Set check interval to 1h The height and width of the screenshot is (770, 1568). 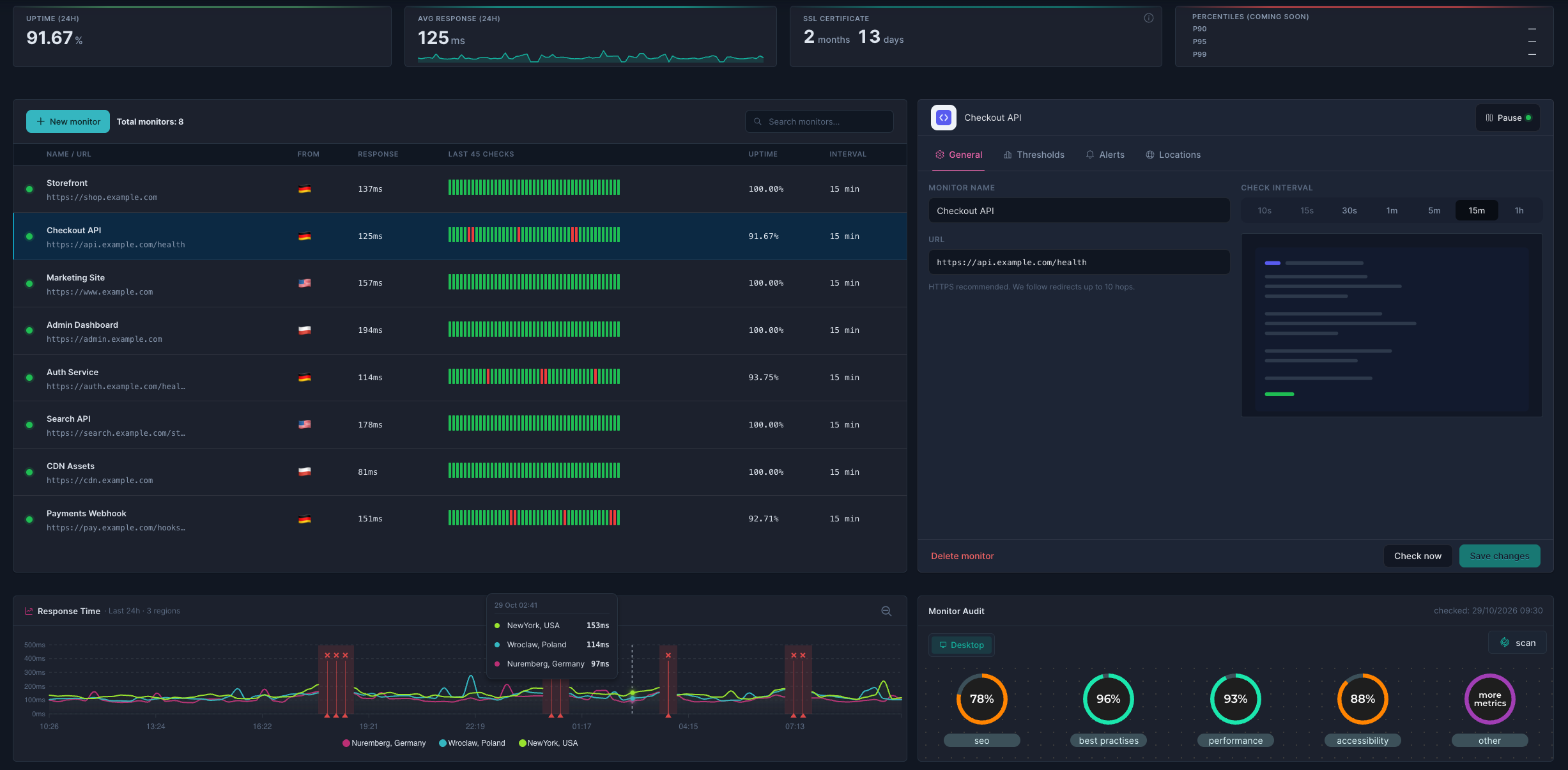click(x=1519, y=210)
